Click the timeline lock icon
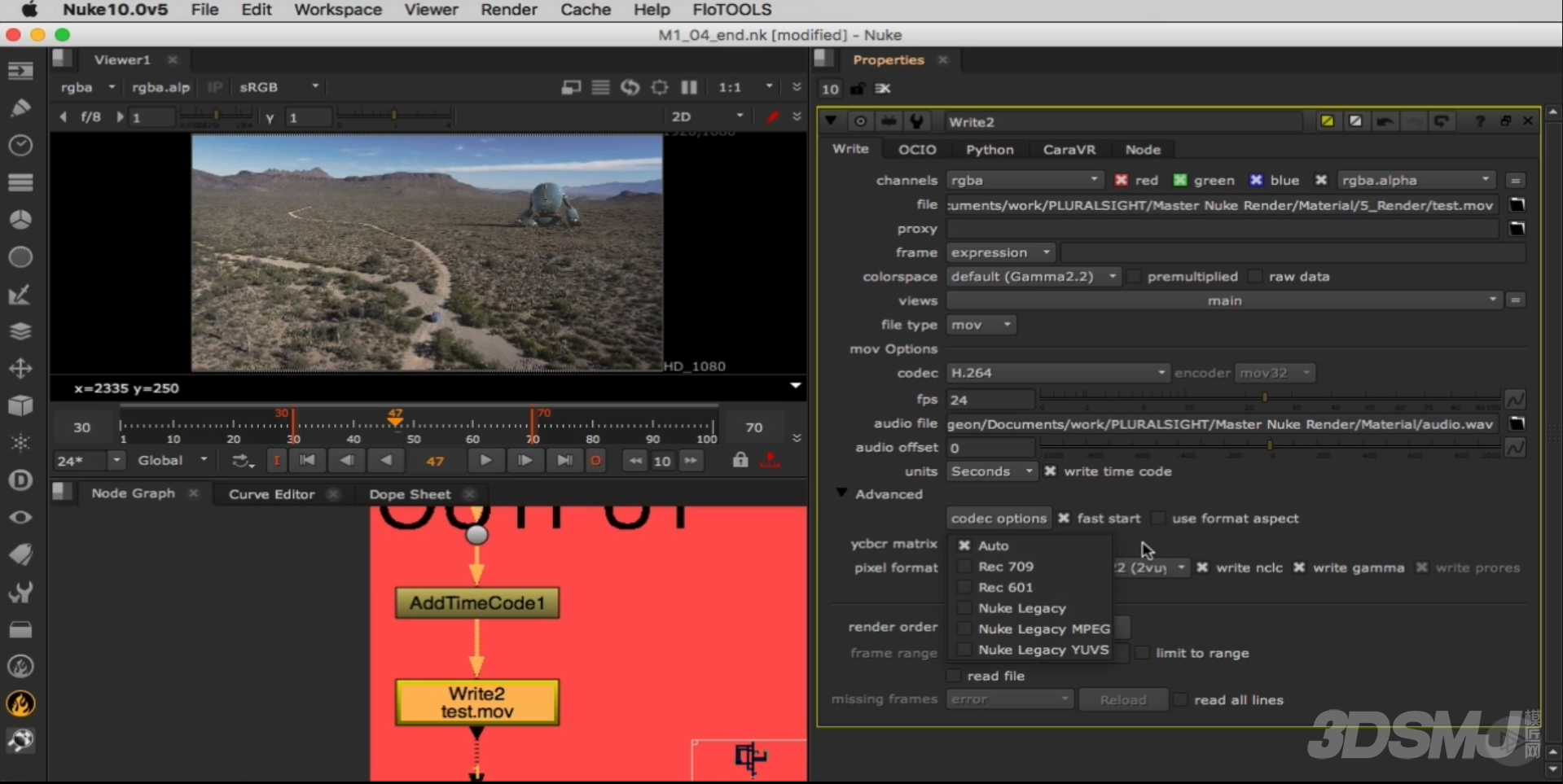Screen dimensions: 1563x784 click(740, 460)
